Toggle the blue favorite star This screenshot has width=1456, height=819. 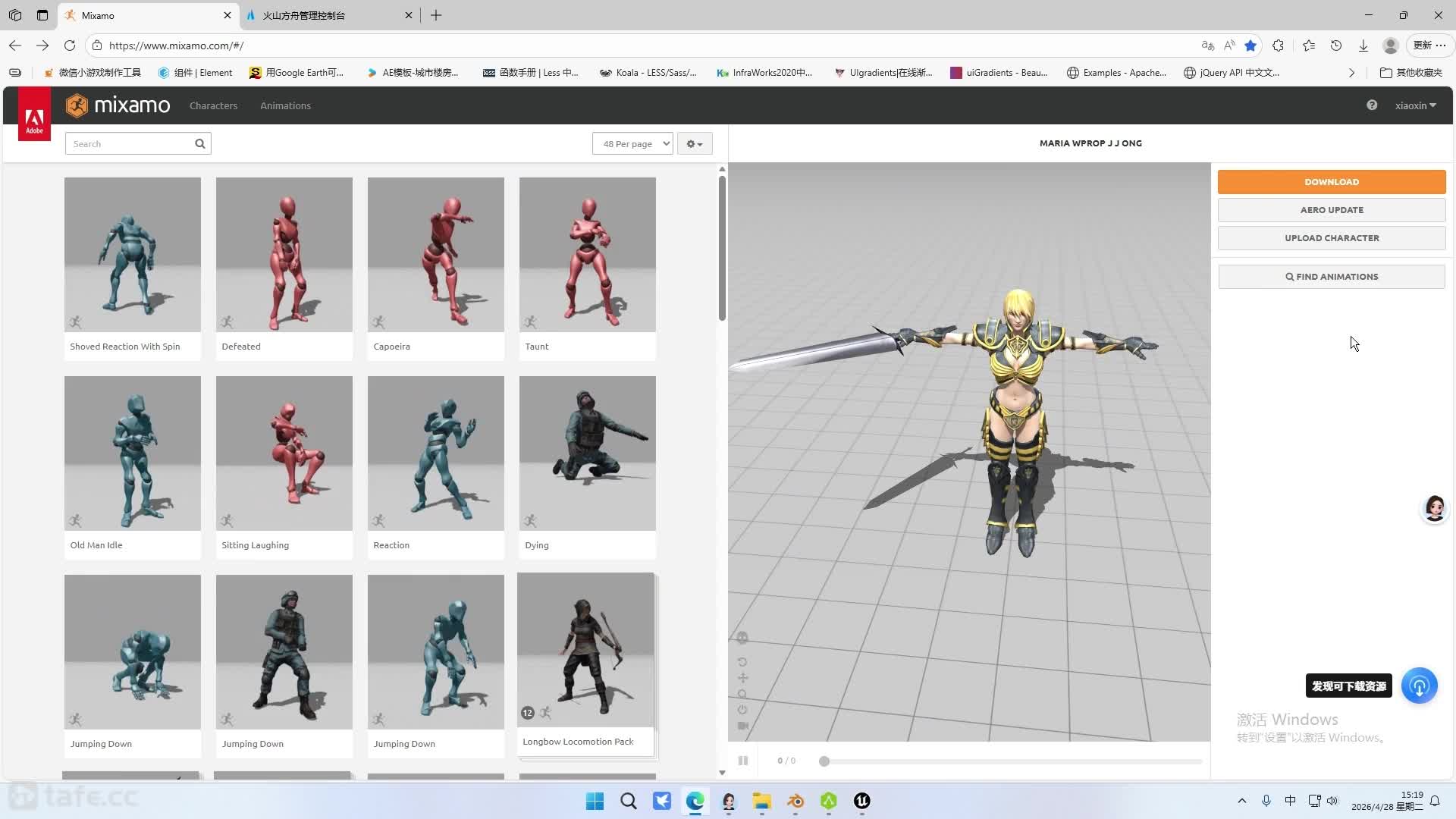(1250, 45)
